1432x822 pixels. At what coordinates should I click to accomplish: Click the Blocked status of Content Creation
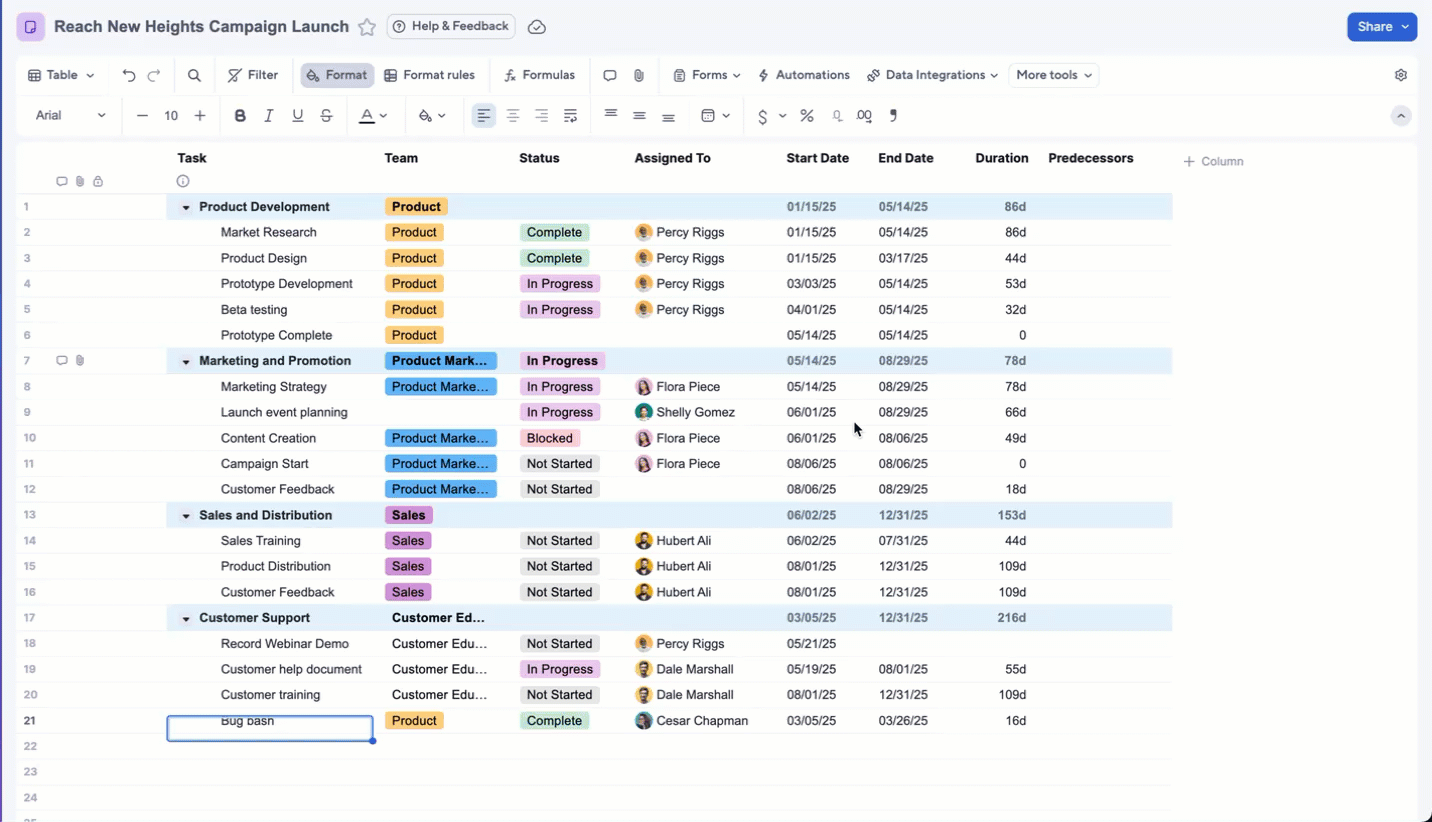click(550, 438)
